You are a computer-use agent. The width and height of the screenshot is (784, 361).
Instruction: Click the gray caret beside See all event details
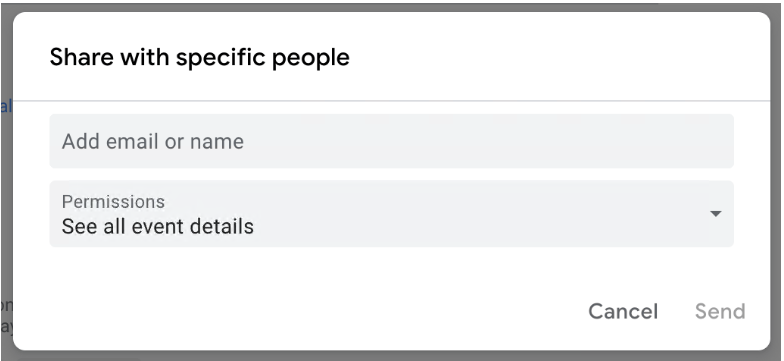(716, 214)
